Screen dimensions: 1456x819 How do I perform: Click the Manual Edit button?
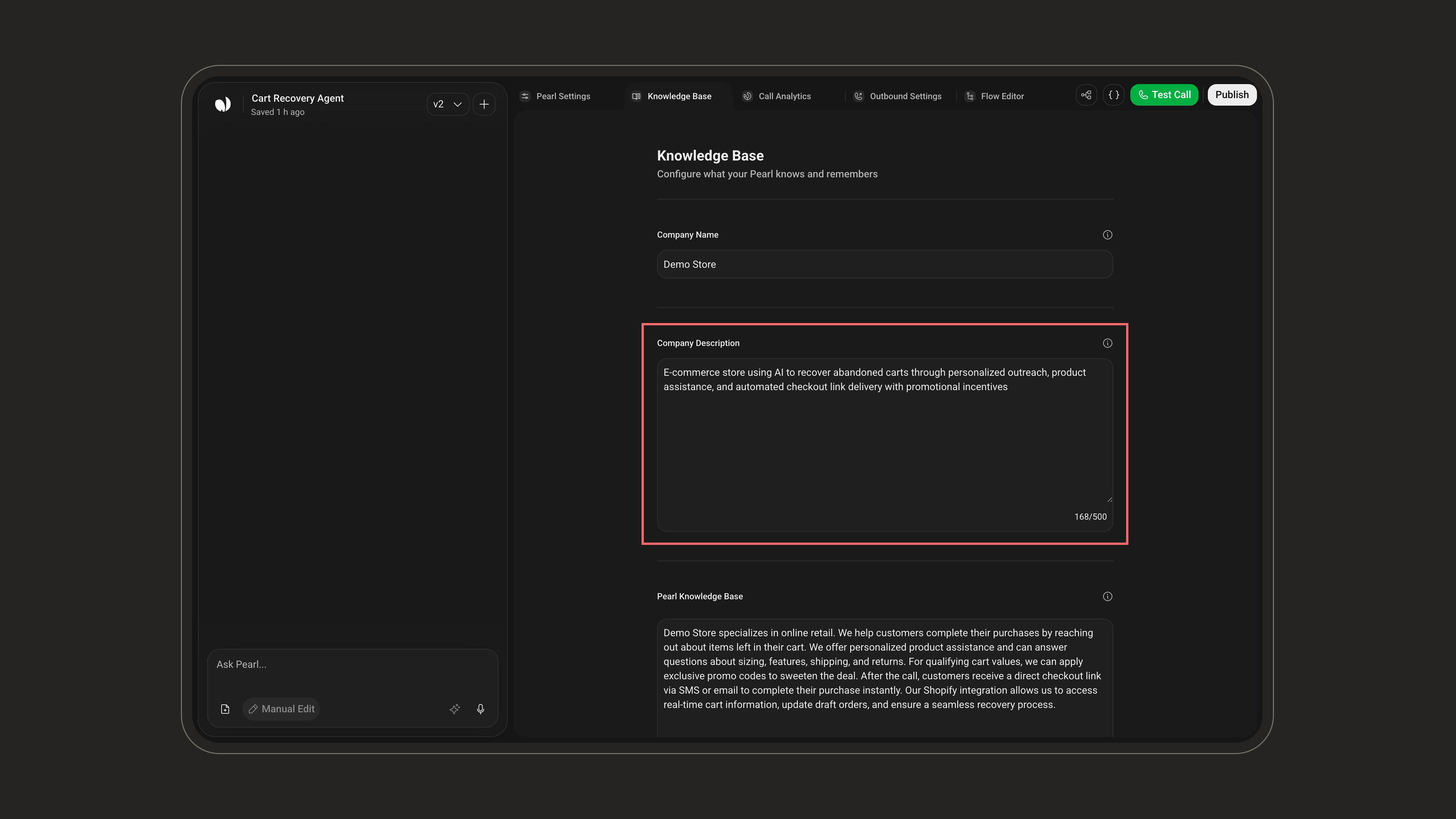(281, 709)
